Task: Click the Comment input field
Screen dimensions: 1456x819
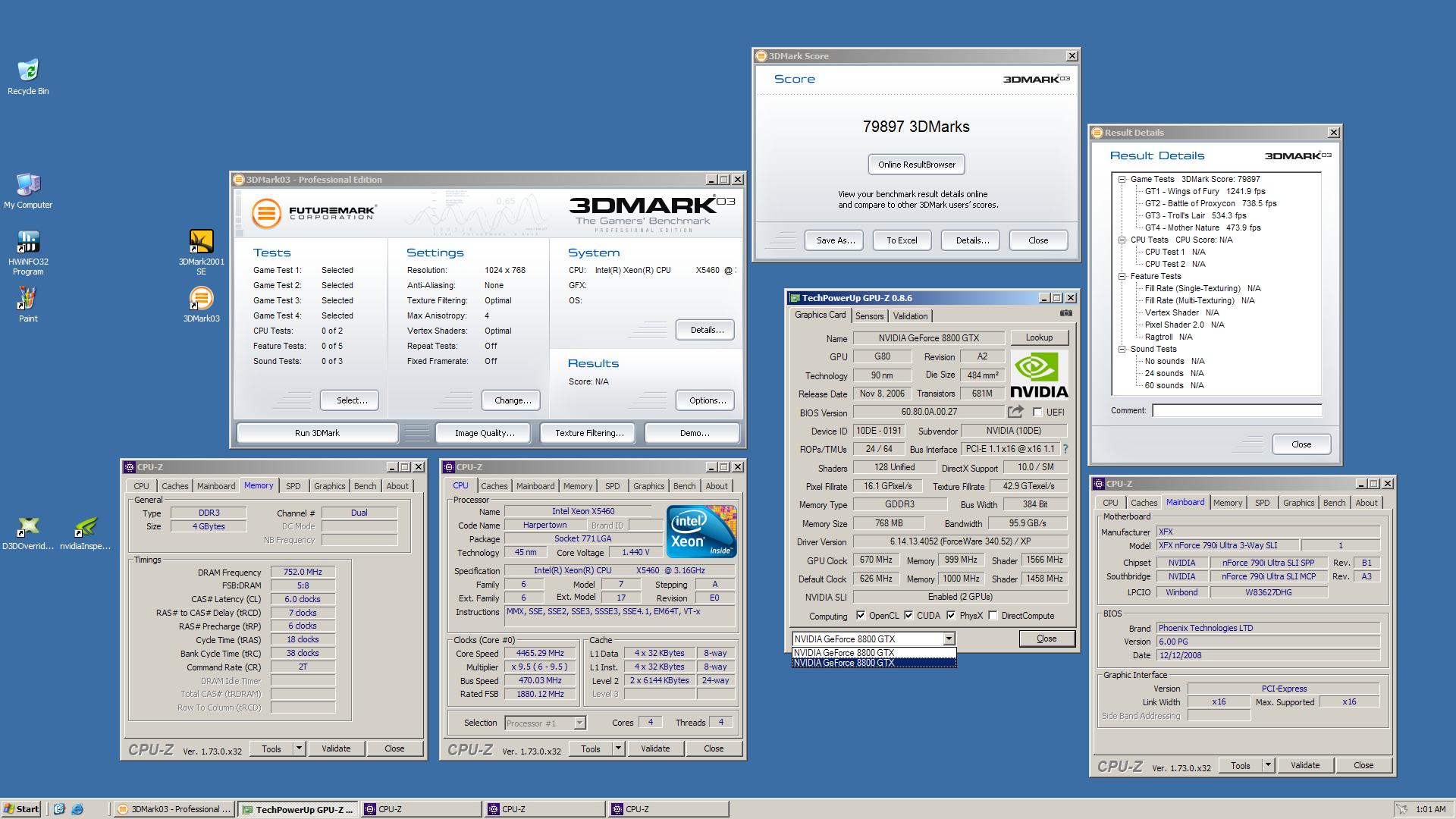Action: [1236, 410]
